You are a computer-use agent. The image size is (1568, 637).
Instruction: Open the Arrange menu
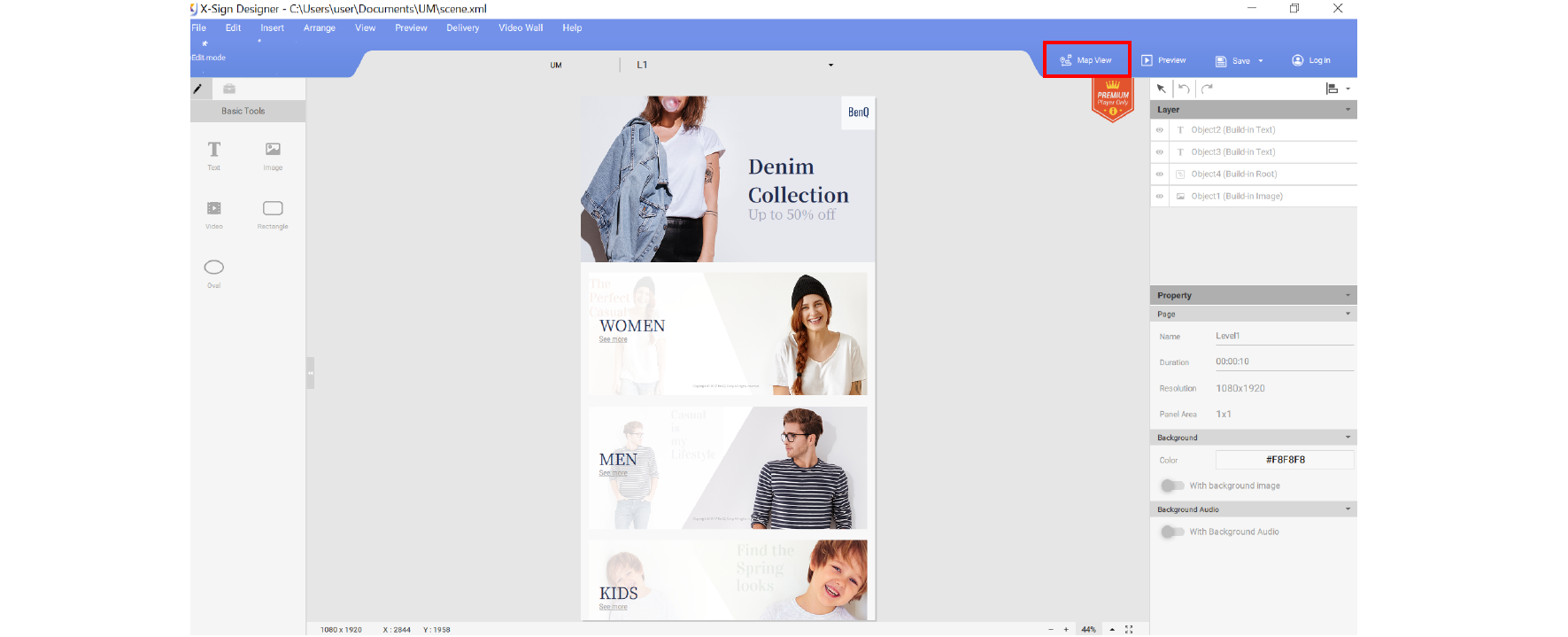319,28
